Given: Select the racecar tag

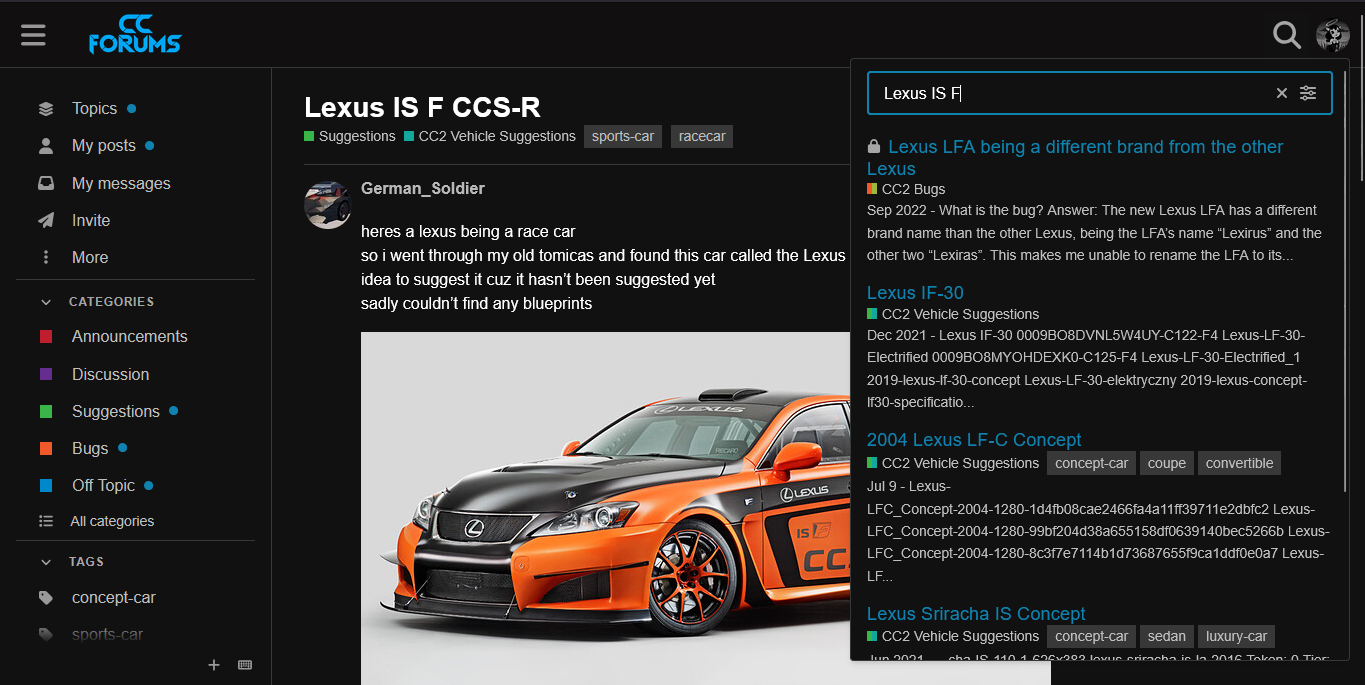Looking at the screenshot, I should coord(702,136).
